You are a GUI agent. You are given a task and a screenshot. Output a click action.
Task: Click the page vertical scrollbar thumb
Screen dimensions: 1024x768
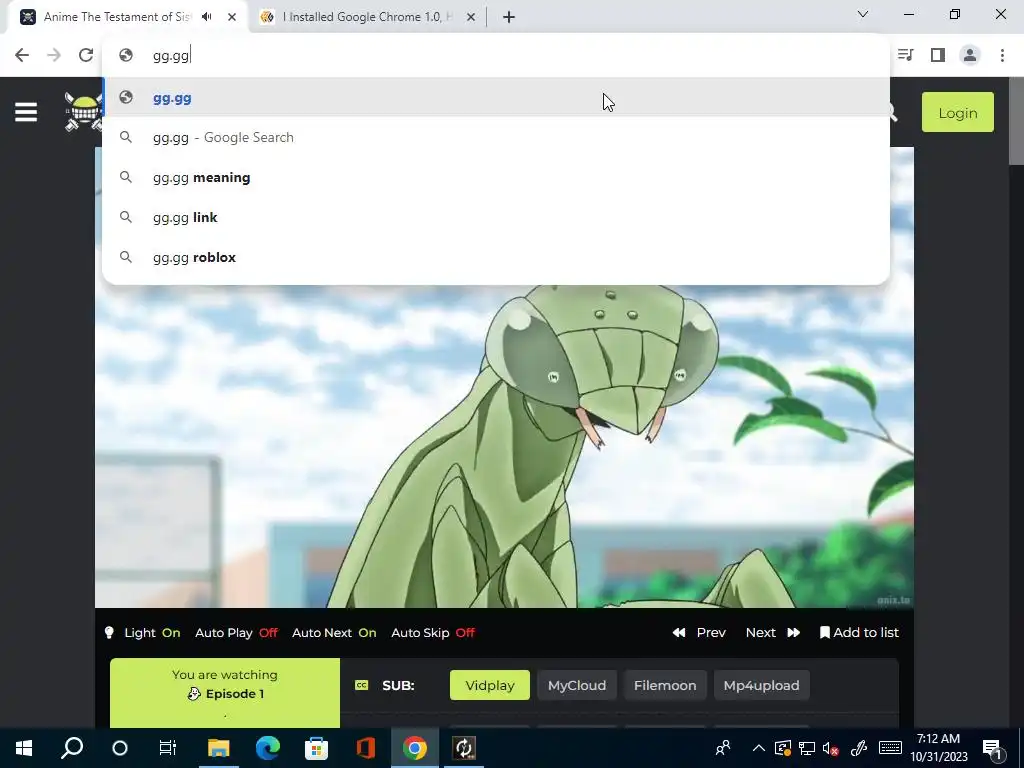tap(1016, 121)
